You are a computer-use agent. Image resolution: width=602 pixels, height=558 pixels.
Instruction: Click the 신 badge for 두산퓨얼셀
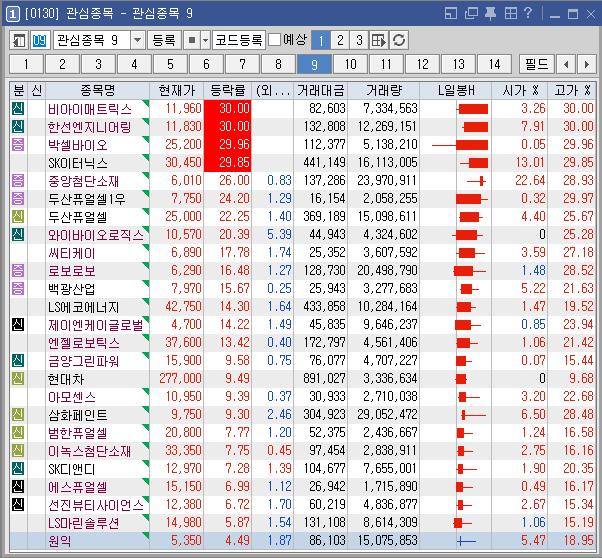[18, 217]
